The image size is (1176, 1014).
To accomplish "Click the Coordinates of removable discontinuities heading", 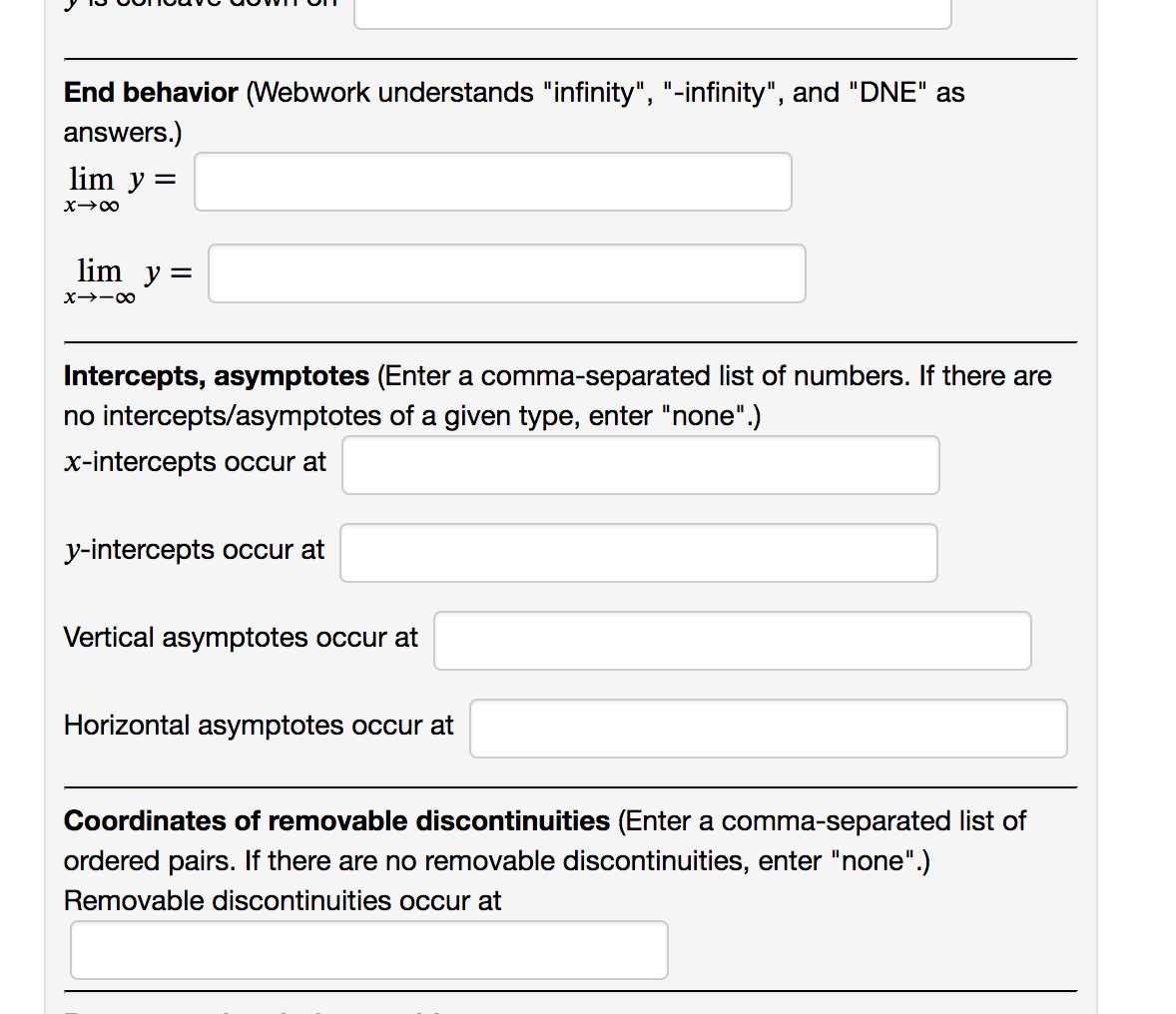I will (x=337, y=821).
